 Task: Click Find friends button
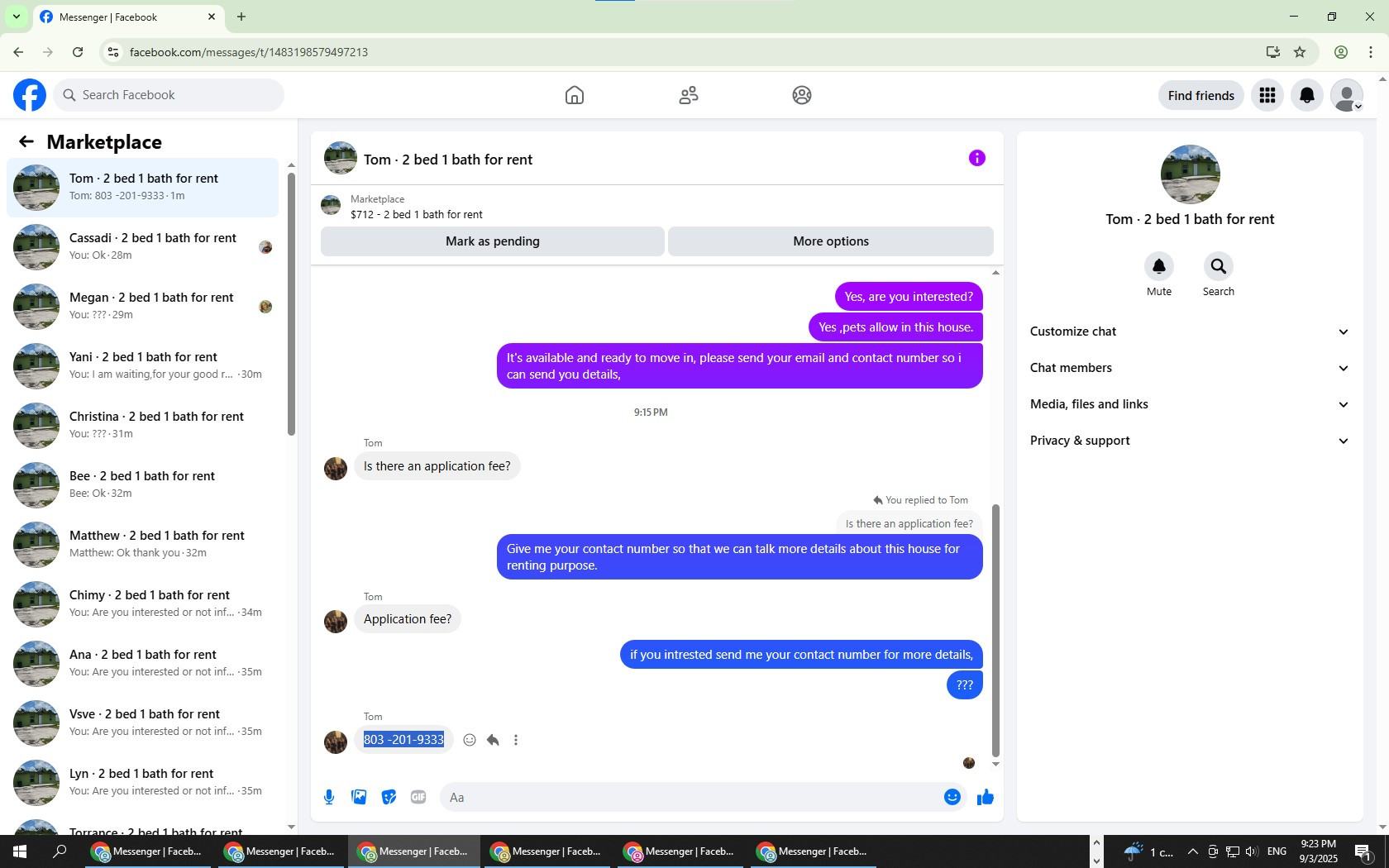[1201, 95]
